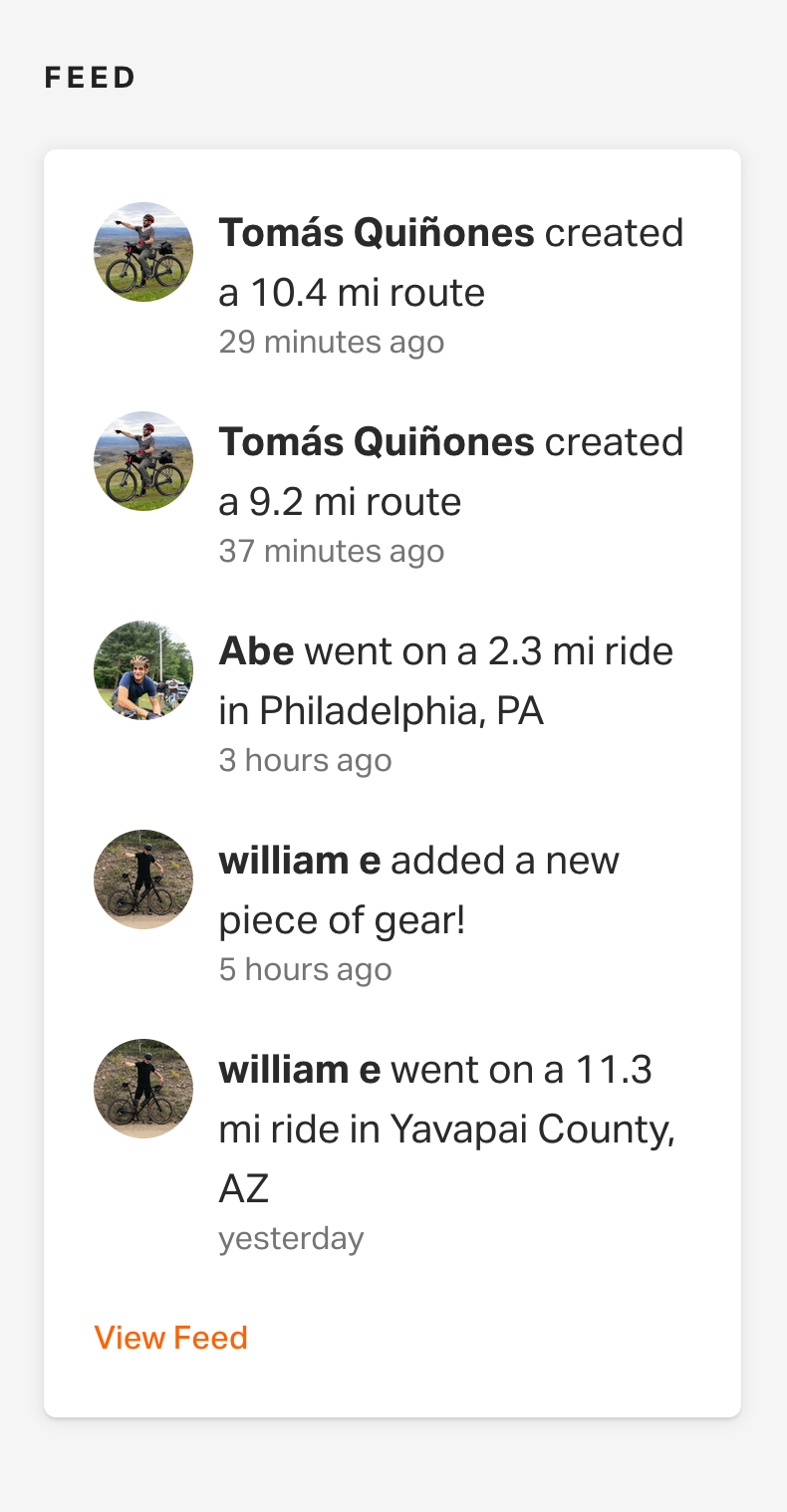
Task: Click the 29 minutes ago timestamp
Action: coord(332,343)
